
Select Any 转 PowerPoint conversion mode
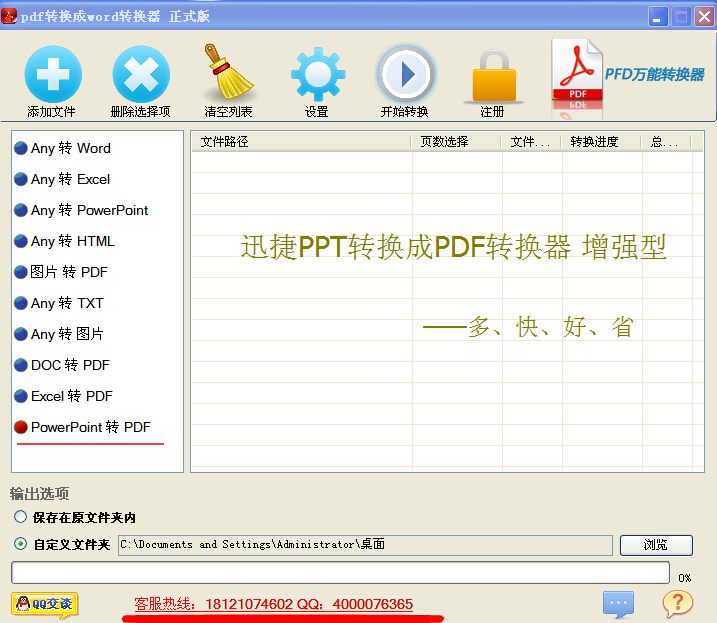click(81, 210)
